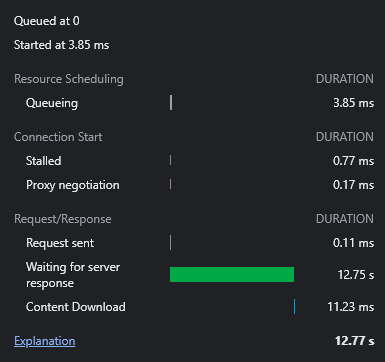Click the Request sent timing marker

[170, 242]
